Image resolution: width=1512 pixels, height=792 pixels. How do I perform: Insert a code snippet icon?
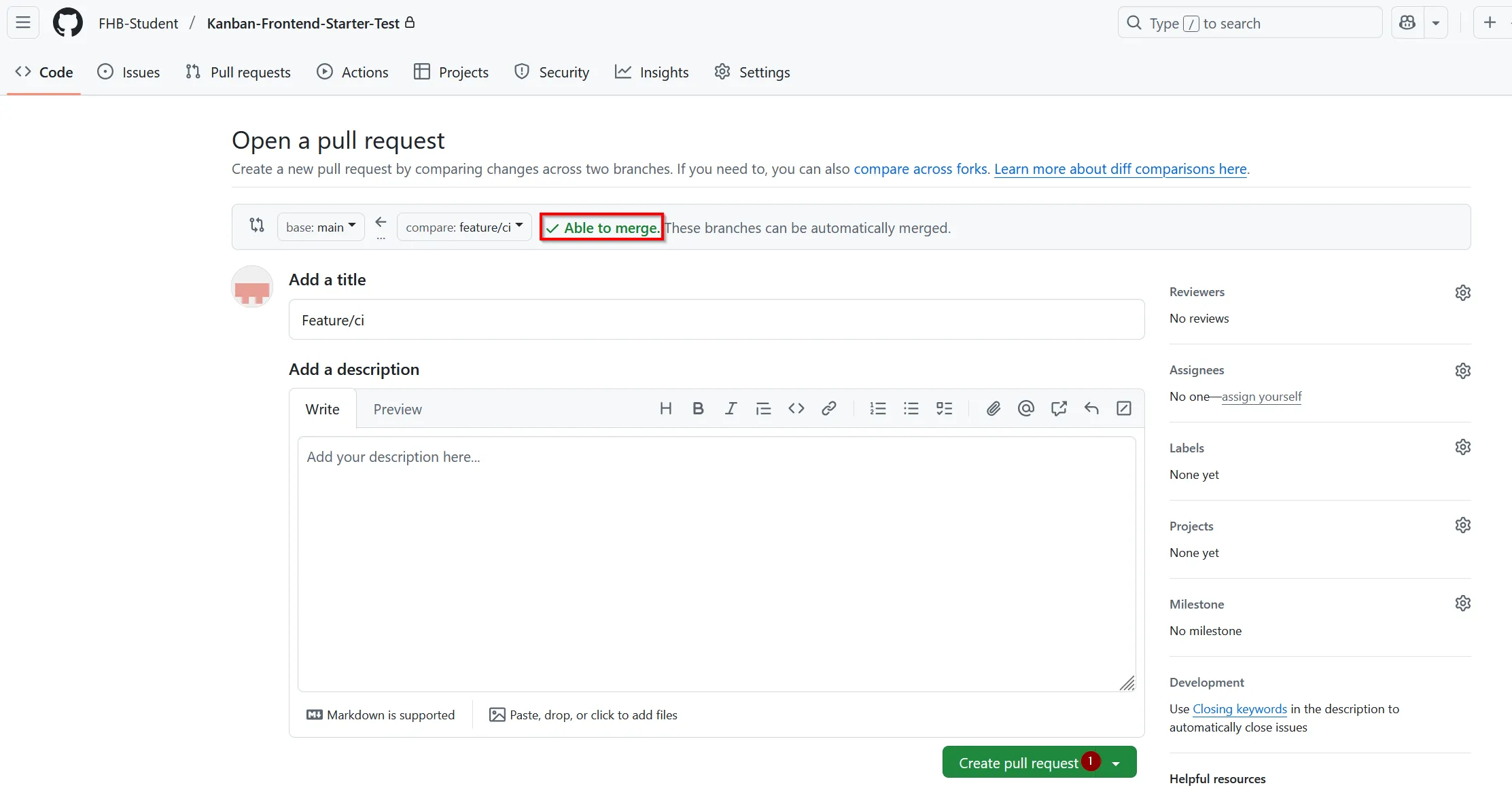point(796,408)
